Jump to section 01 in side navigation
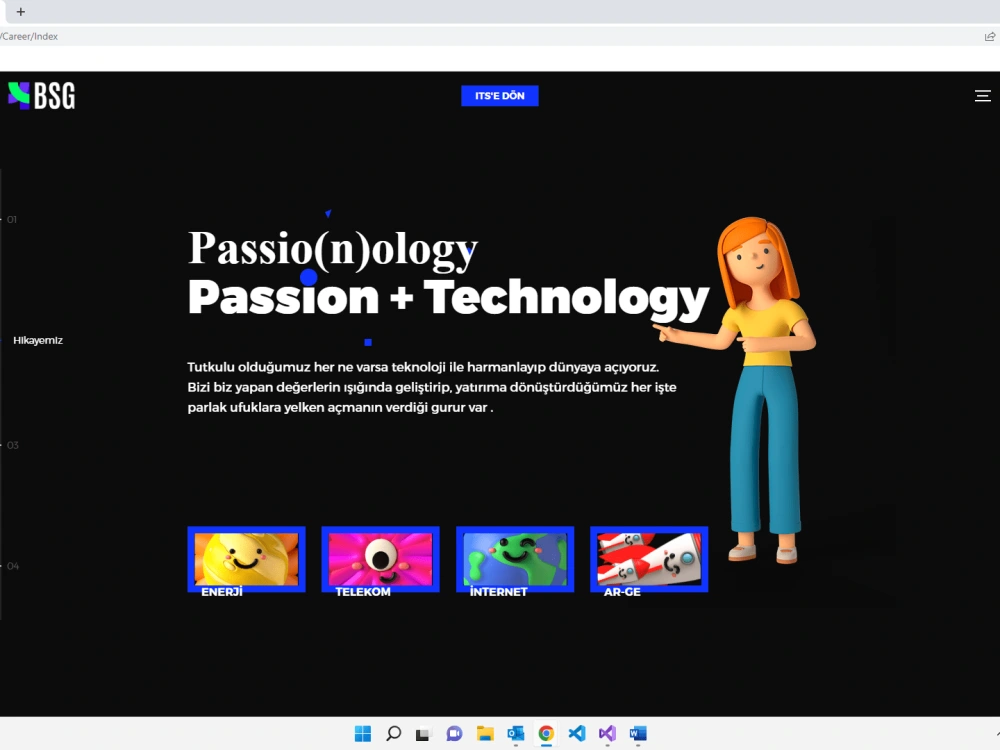 coord(12,219)
